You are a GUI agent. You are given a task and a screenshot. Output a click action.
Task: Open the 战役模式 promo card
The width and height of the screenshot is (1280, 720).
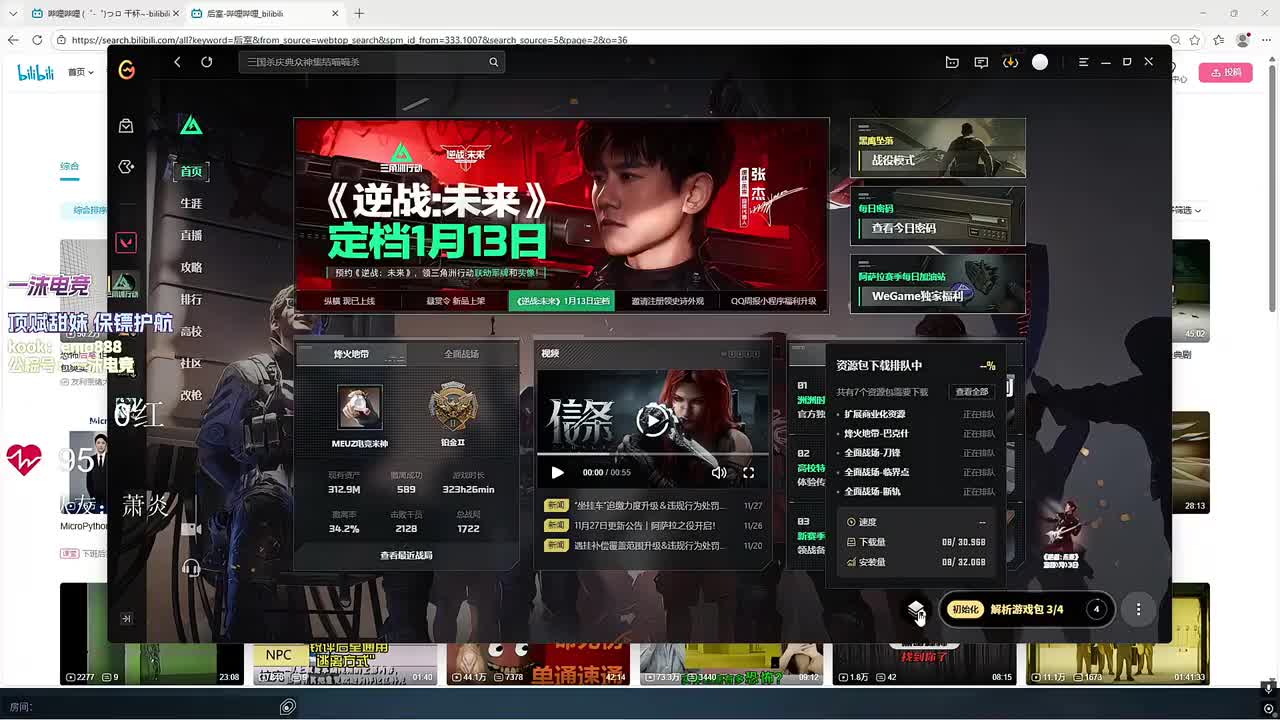point(937,148)
